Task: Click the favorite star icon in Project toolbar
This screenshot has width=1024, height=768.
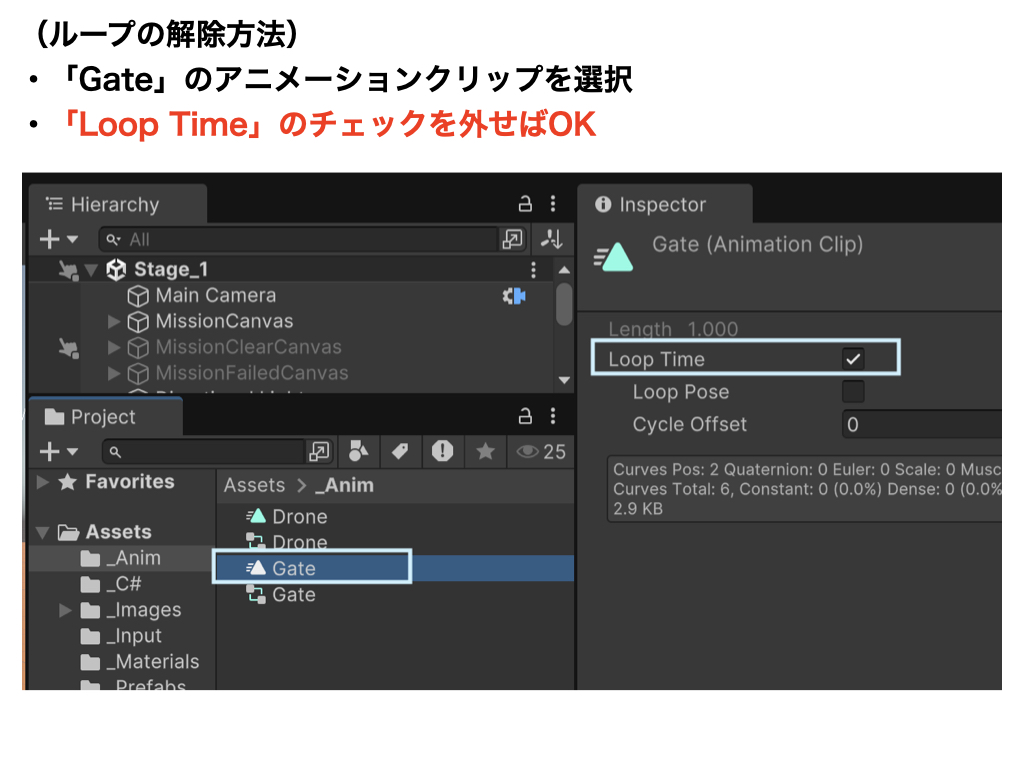Action: click(485, 452)
